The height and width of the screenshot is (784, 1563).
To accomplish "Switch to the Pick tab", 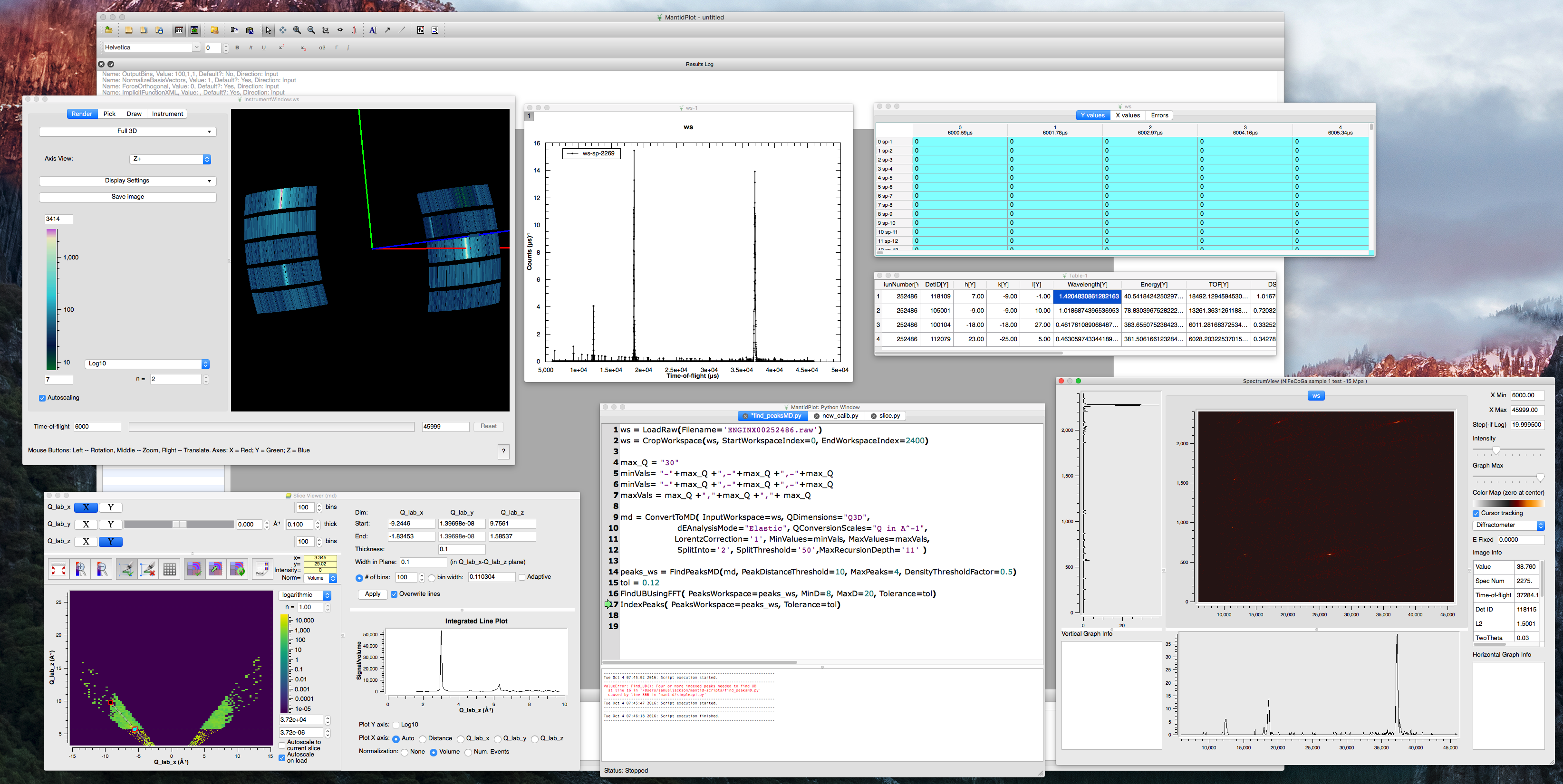I will click(x=109, y=114).
